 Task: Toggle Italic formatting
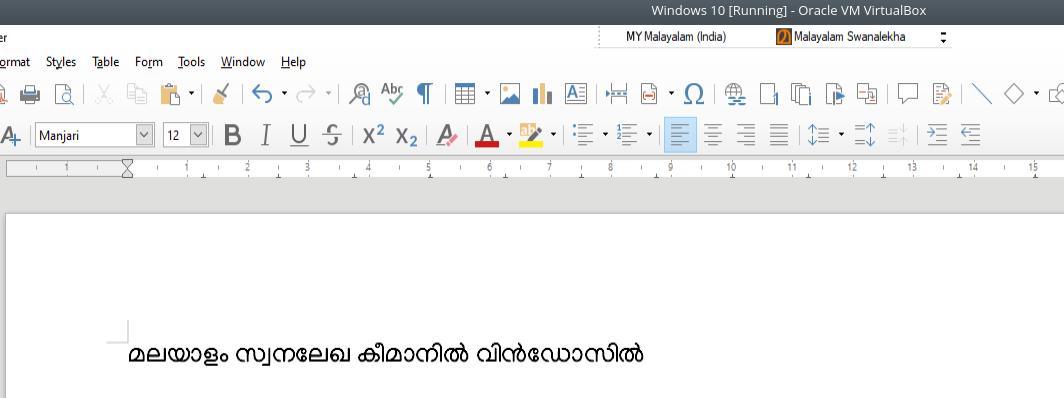pos(265,136)
